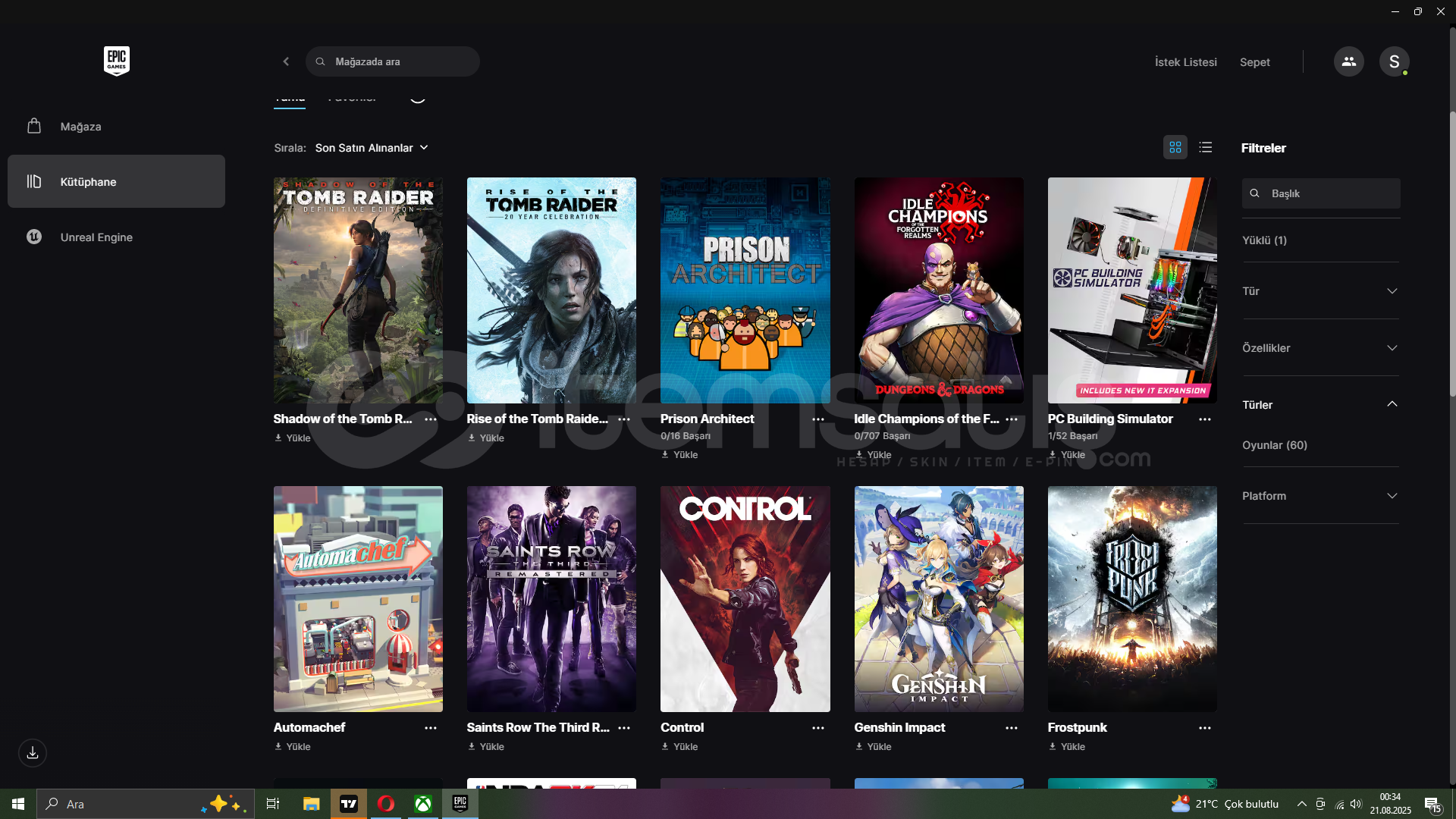Click Epic Games Launcher taskbar icon
This screenshot has height=819, width=1456.
pyautogui.click(x=460, y=804)
